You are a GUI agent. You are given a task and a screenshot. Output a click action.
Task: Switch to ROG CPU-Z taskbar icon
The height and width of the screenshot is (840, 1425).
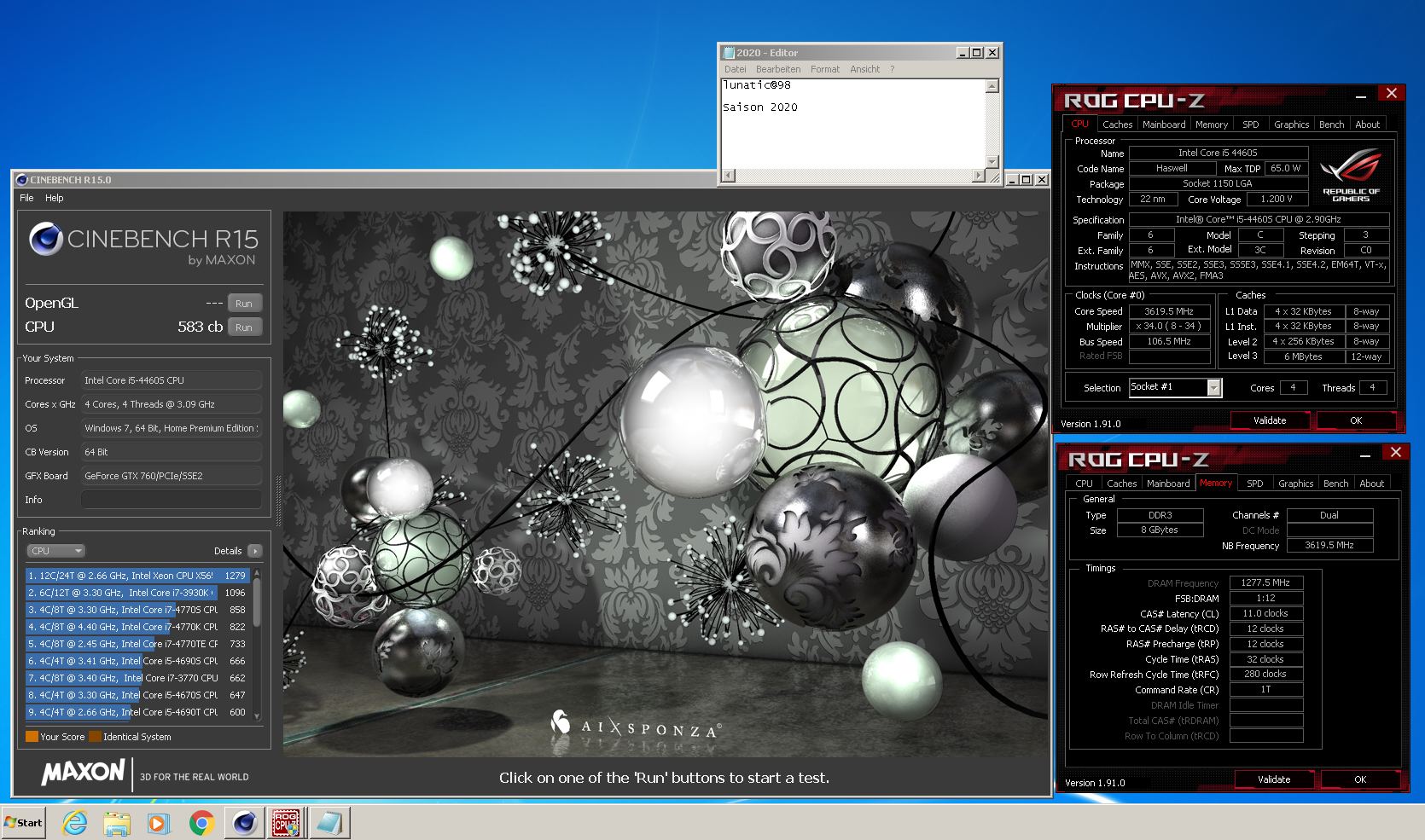(x=286, y=823)
